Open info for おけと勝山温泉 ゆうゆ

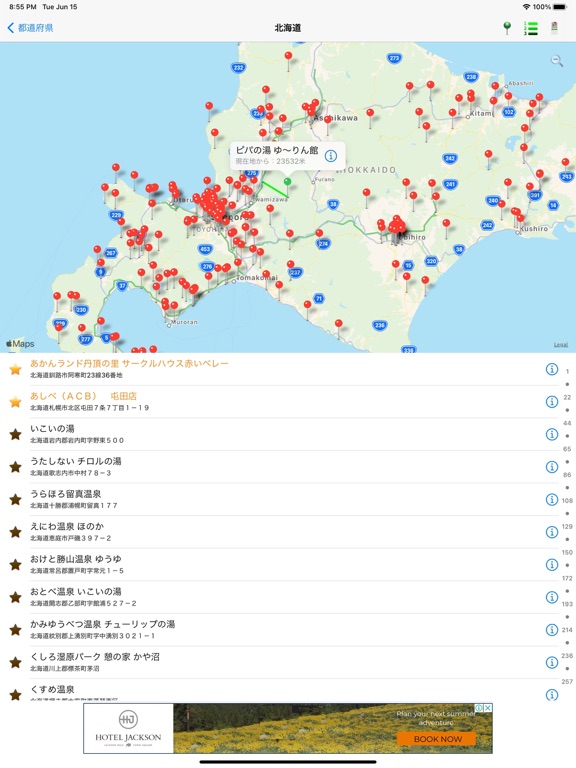click(552, 564)
